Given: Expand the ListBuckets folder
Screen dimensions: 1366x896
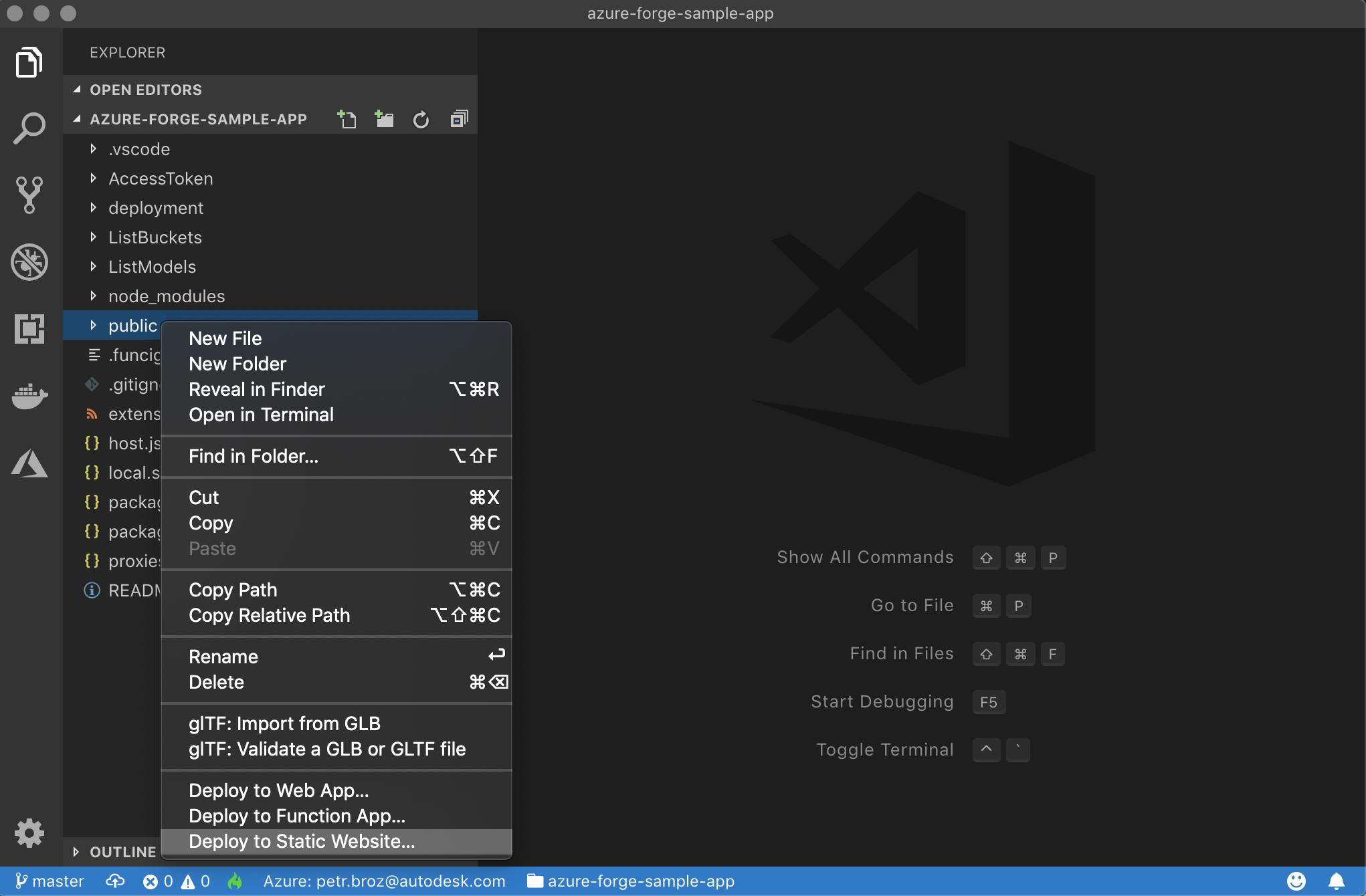Looking at the screenshot, I should 270,237.
